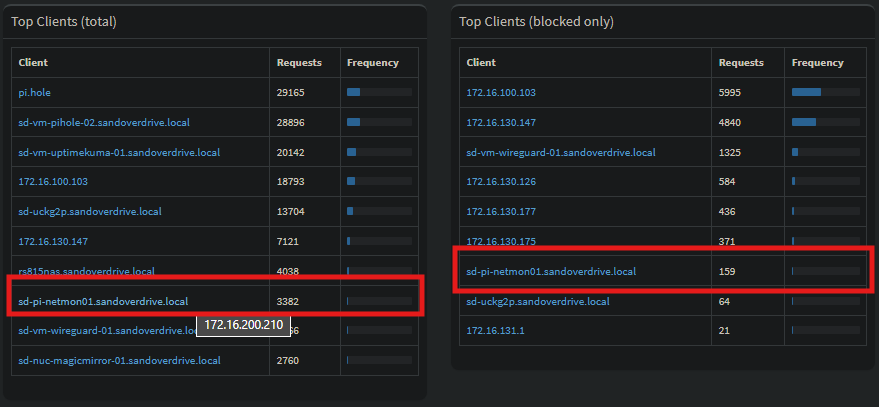
Task: Open sd-nuc-magicmirror-01.sandoverdrive.local client link
Action: coord(119,360)
